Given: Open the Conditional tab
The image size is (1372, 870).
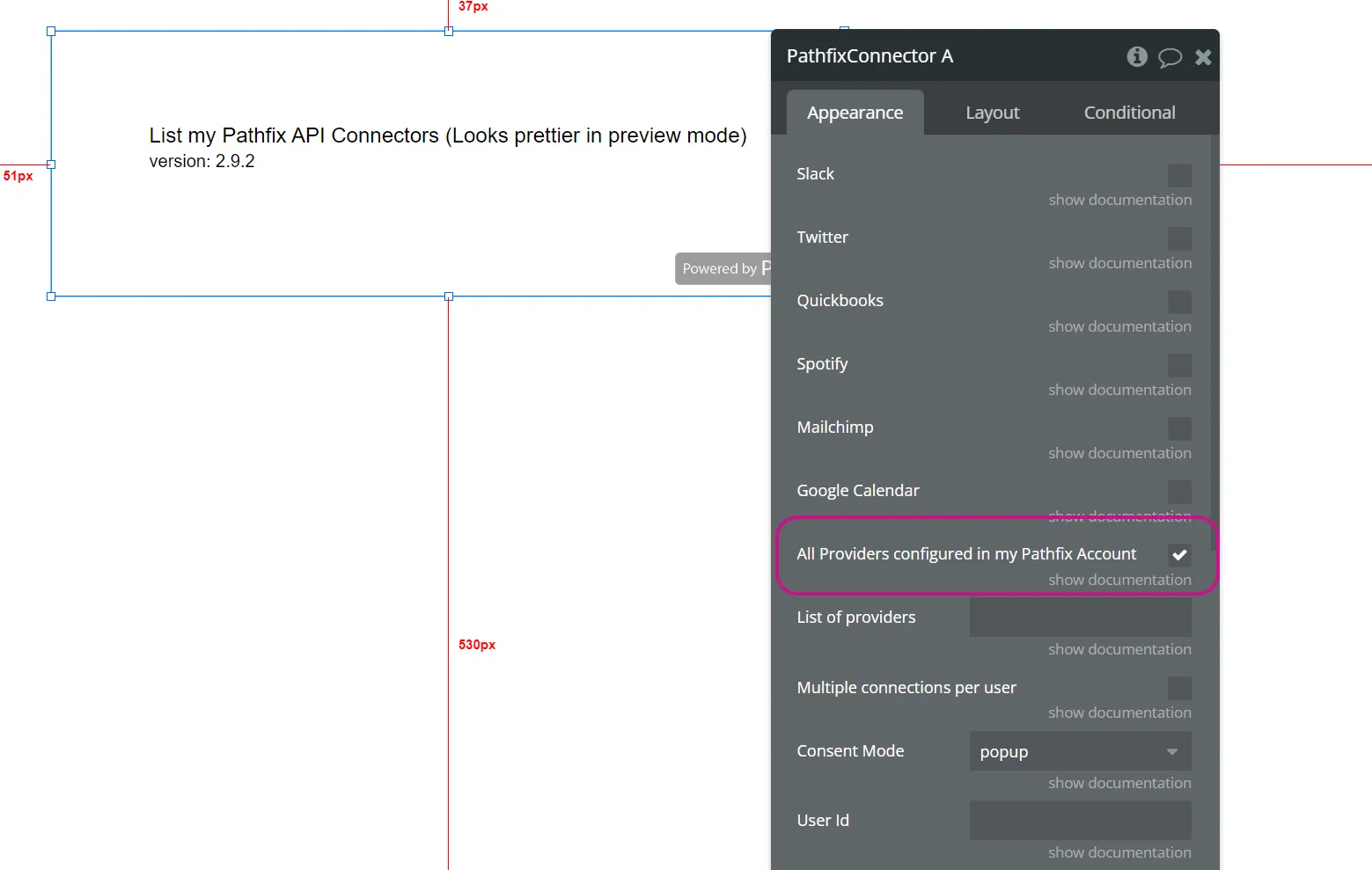Looking at the screenshot, I should click(x=1130, y=113).
